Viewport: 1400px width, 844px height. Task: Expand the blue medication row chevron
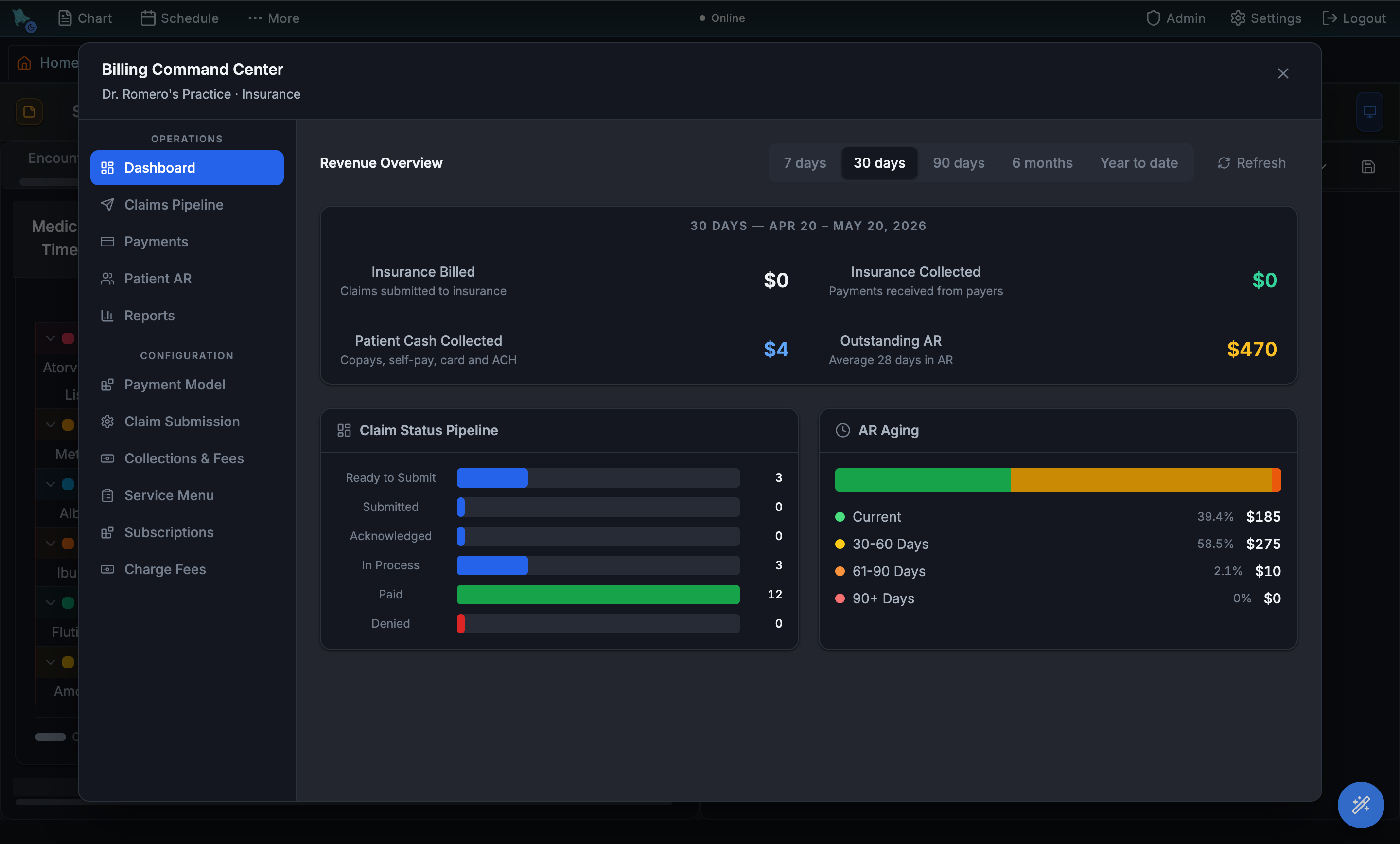click(x=51, y=484)
